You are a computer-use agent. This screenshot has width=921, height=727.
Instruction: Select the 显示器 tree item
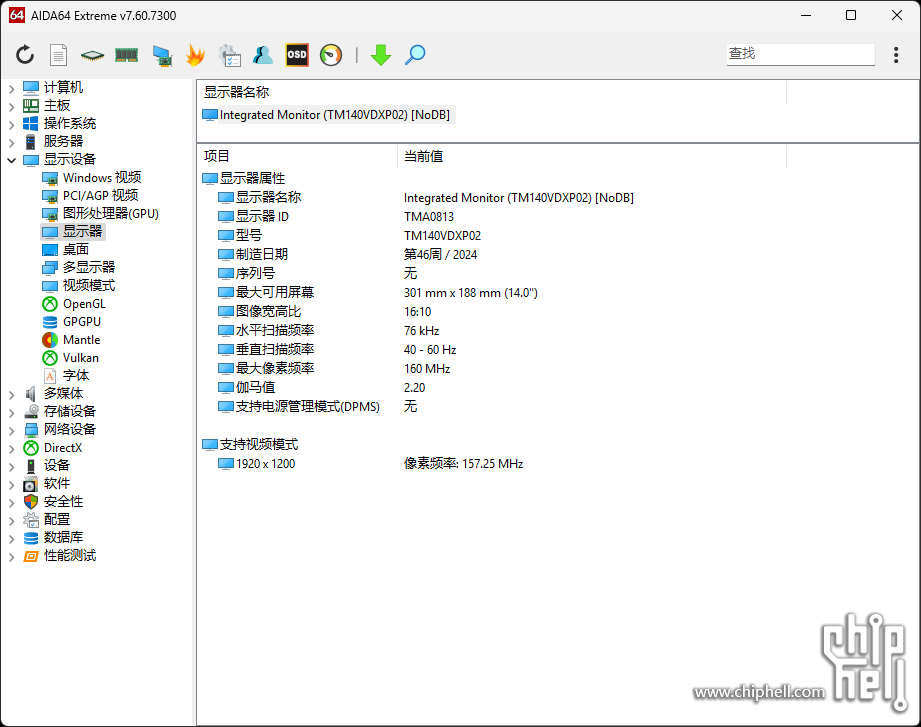(x=73, y=231)
